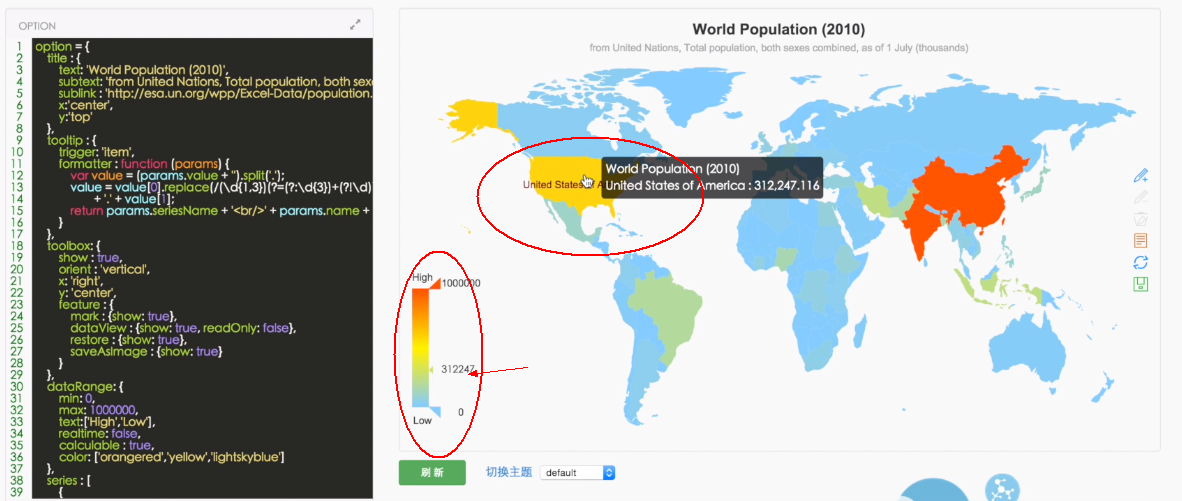The image size is (1182, 501).
Task: Click the United Nations subtitle link
Action: 779,47
